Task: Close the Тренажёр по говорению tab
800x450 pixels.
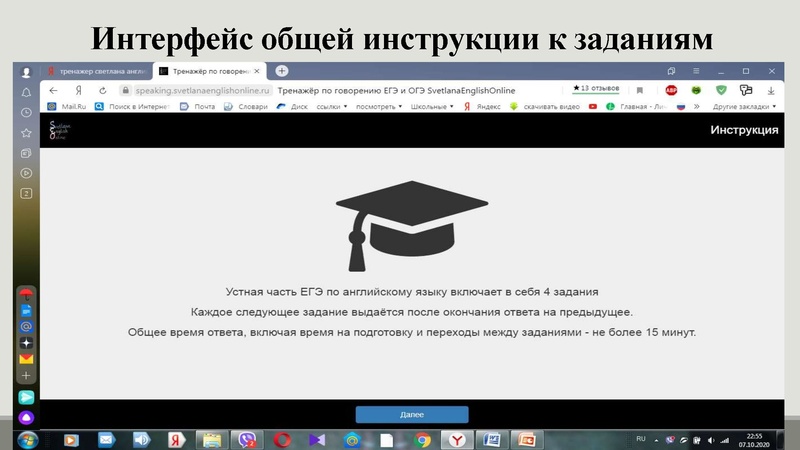Action: [x=257, y=71]
